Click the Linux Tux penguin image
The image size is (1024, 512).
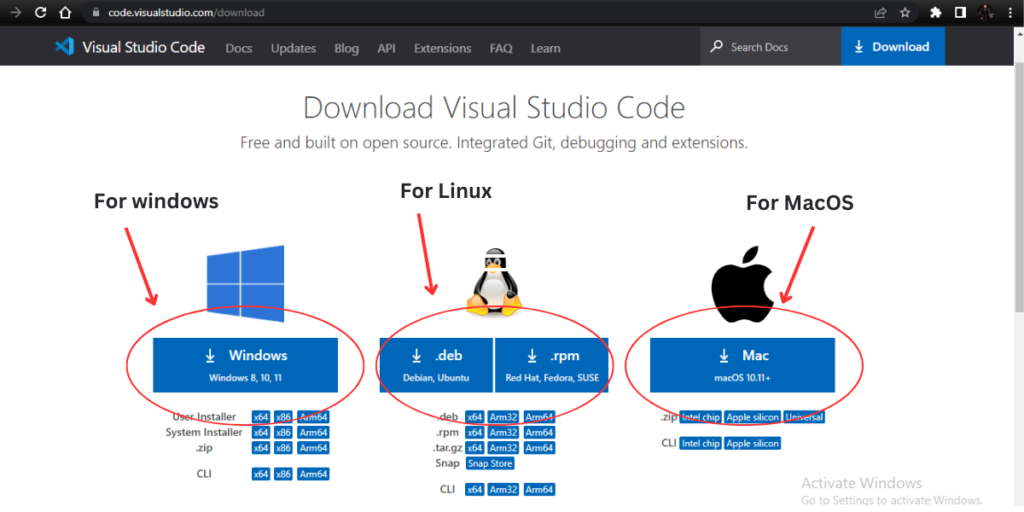point(494,285)
